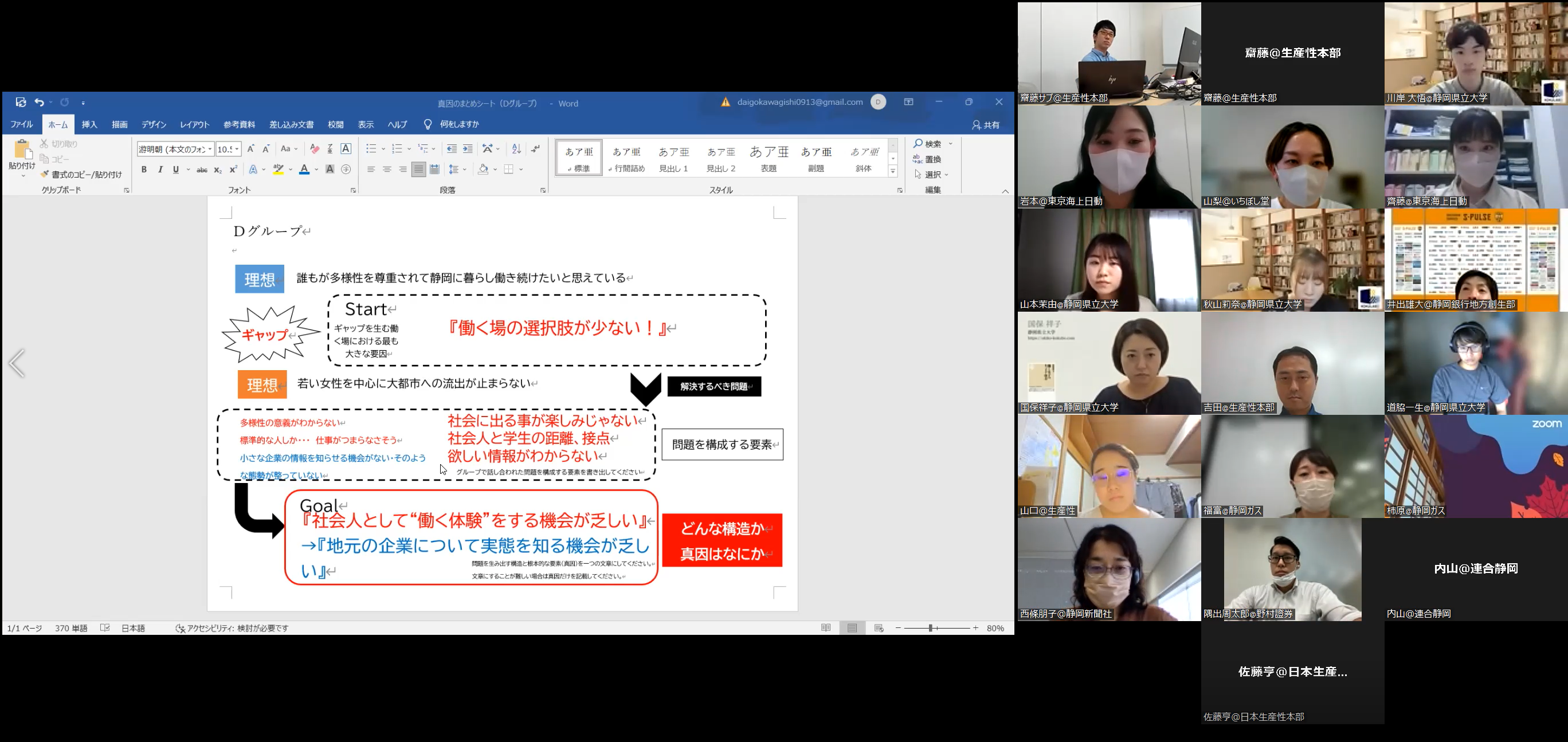
Task: Toggle align left
Action: click(371, 170)
